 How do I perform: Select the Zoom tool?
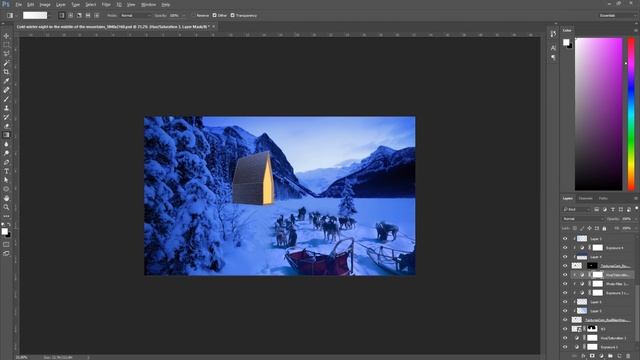pos(6,207)
